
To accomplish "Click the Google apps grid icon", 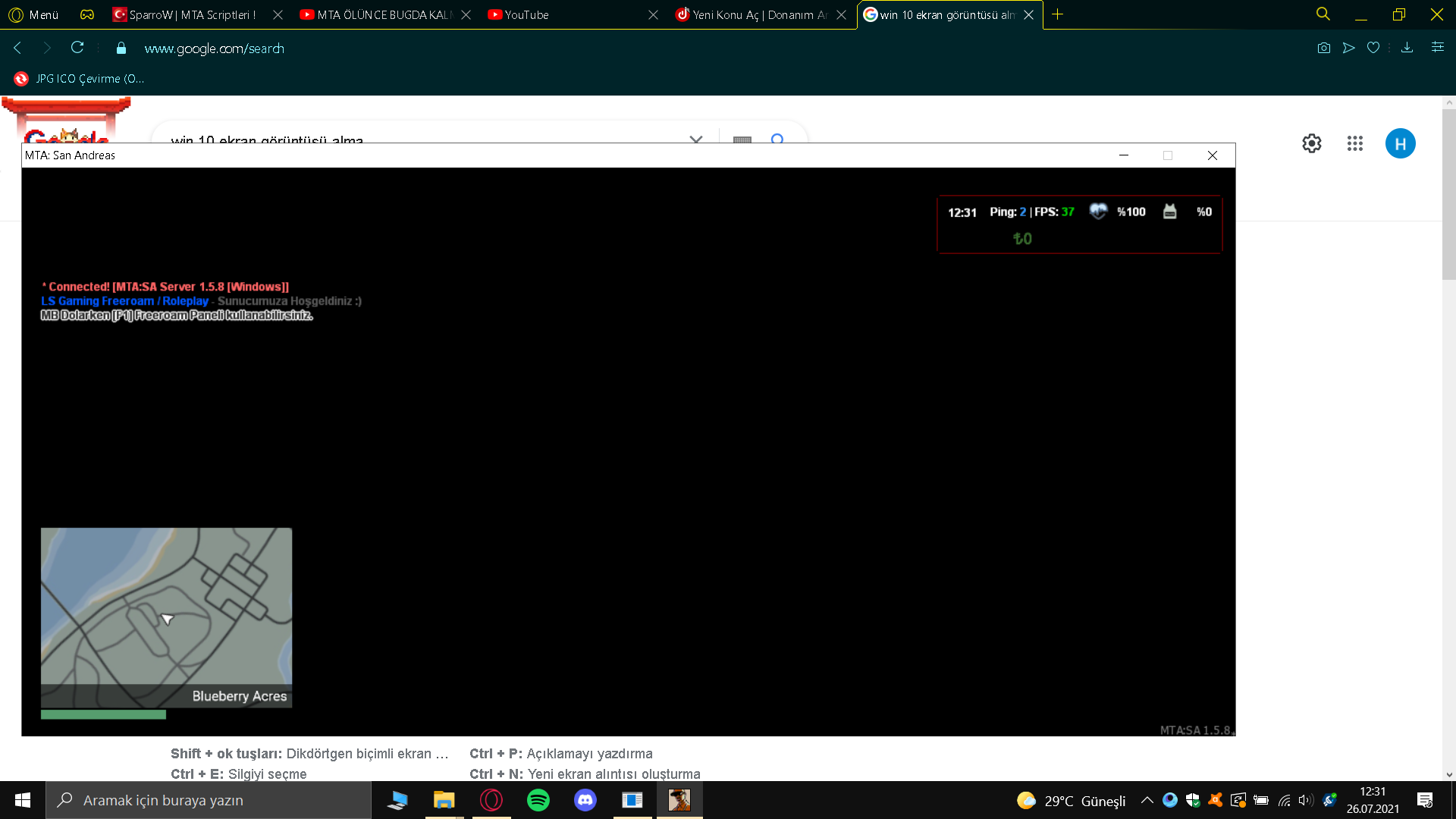I will (1354, 143).
